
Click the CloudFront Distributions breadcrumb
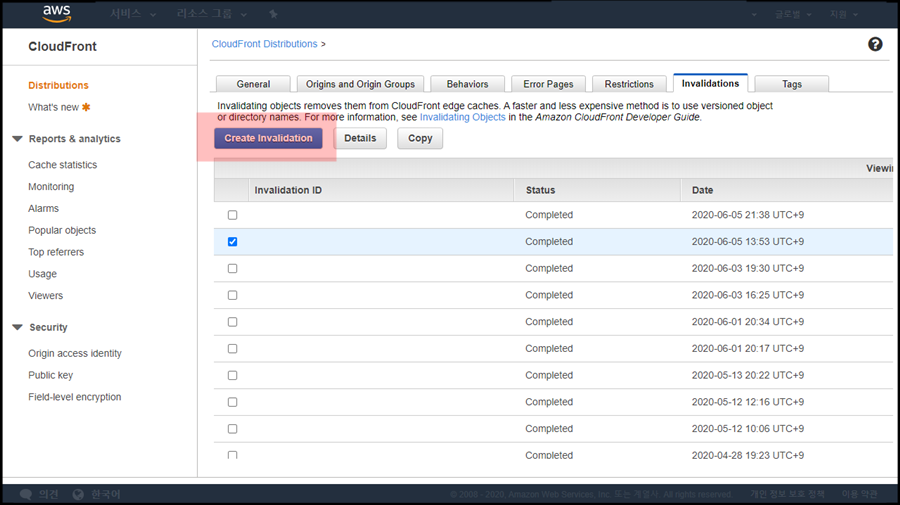point(264,44)
